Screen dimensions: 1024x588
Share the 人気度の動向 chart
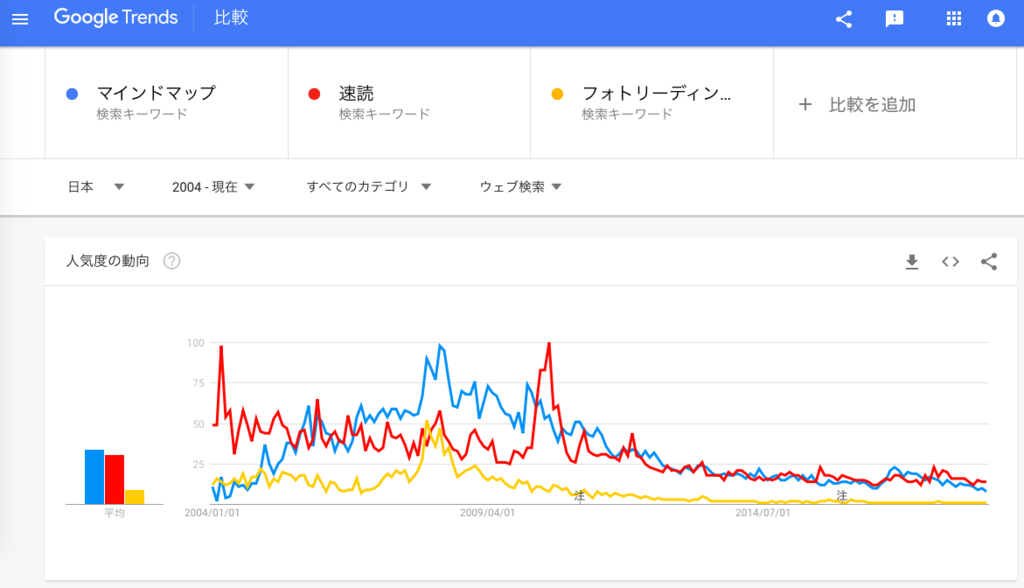pos(989,262)
